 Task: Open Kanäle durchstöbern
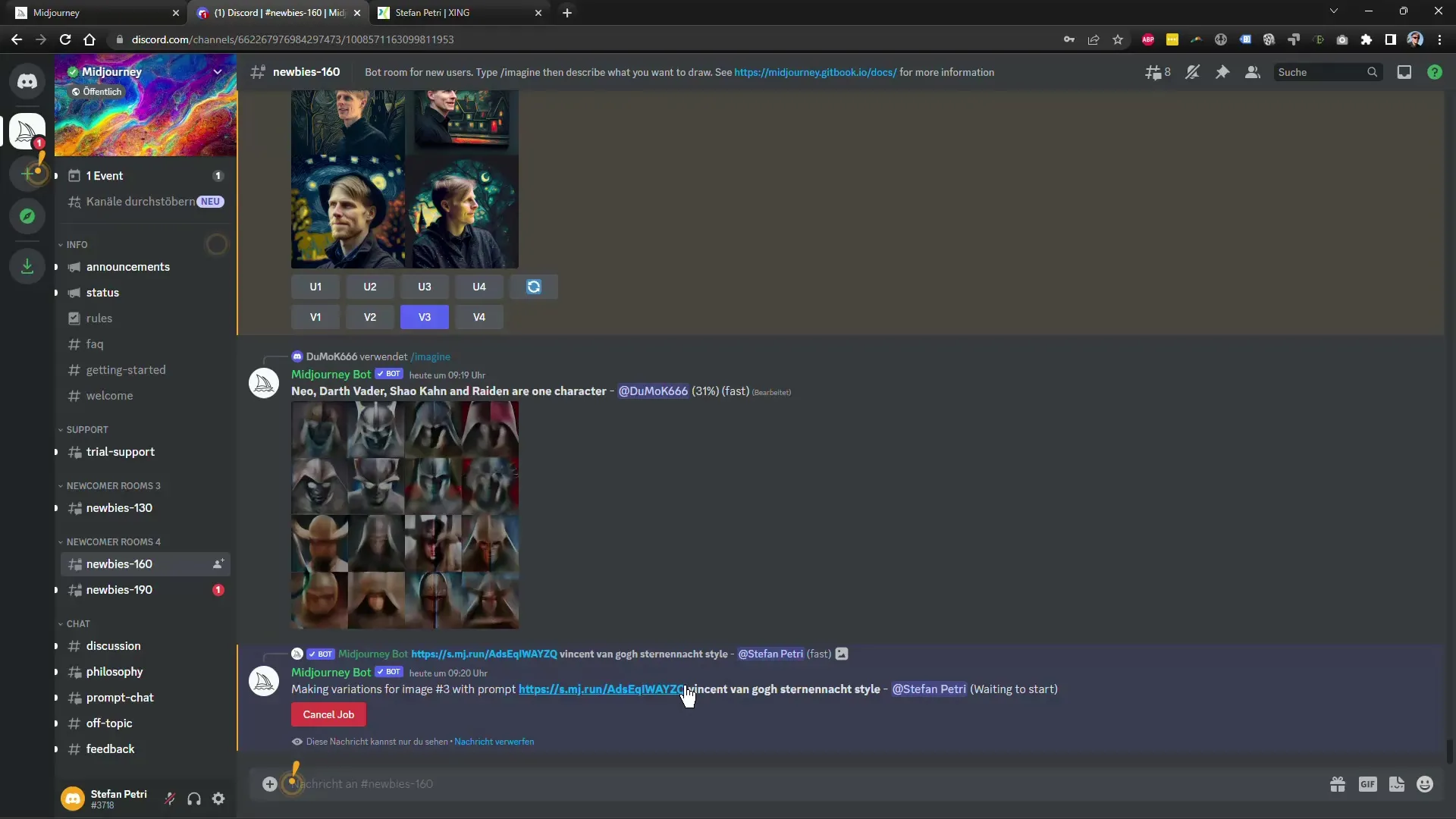(144, 202)
